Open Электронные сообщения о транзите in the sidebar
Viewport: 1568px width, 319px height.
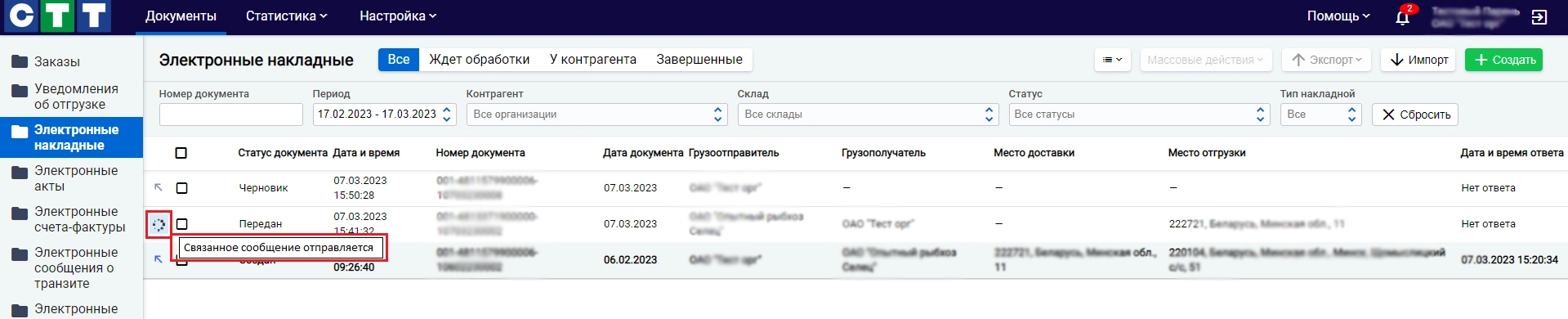pyautogui.click(x=71, y=267)
